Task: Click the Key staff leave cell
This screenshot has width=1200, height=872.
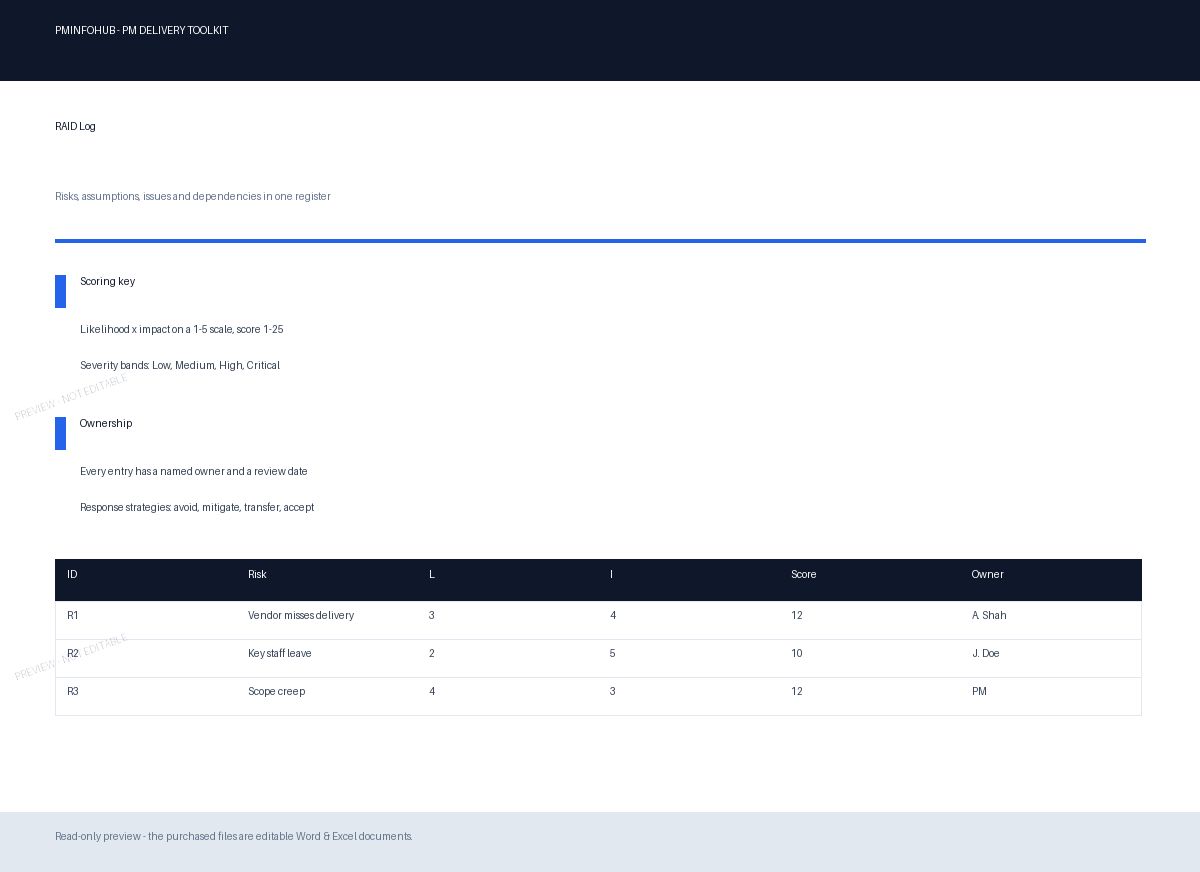Action: pyautogui.click(x=280, y=653)
